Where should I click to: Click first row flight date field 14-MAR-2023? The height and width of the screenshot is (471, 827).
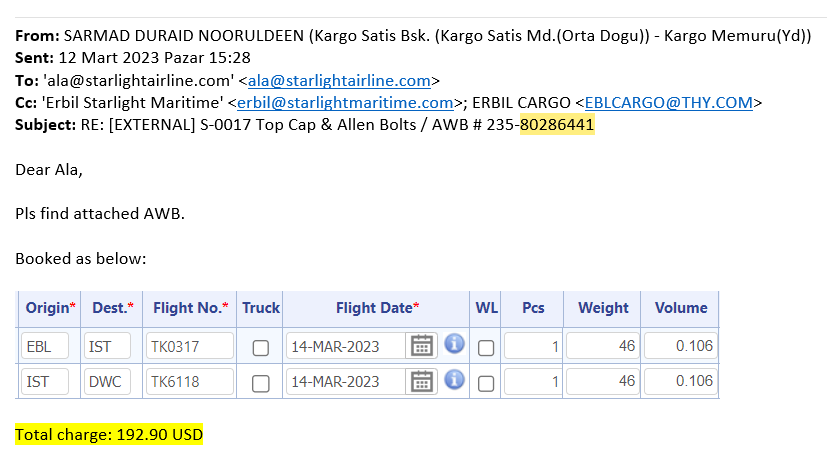(x=346, y=347)
